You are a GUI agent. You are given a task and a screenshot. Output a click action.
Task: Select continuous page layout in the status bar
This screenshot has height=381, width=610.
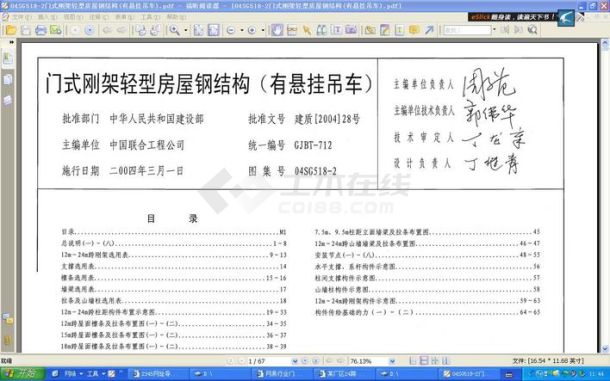424,361
